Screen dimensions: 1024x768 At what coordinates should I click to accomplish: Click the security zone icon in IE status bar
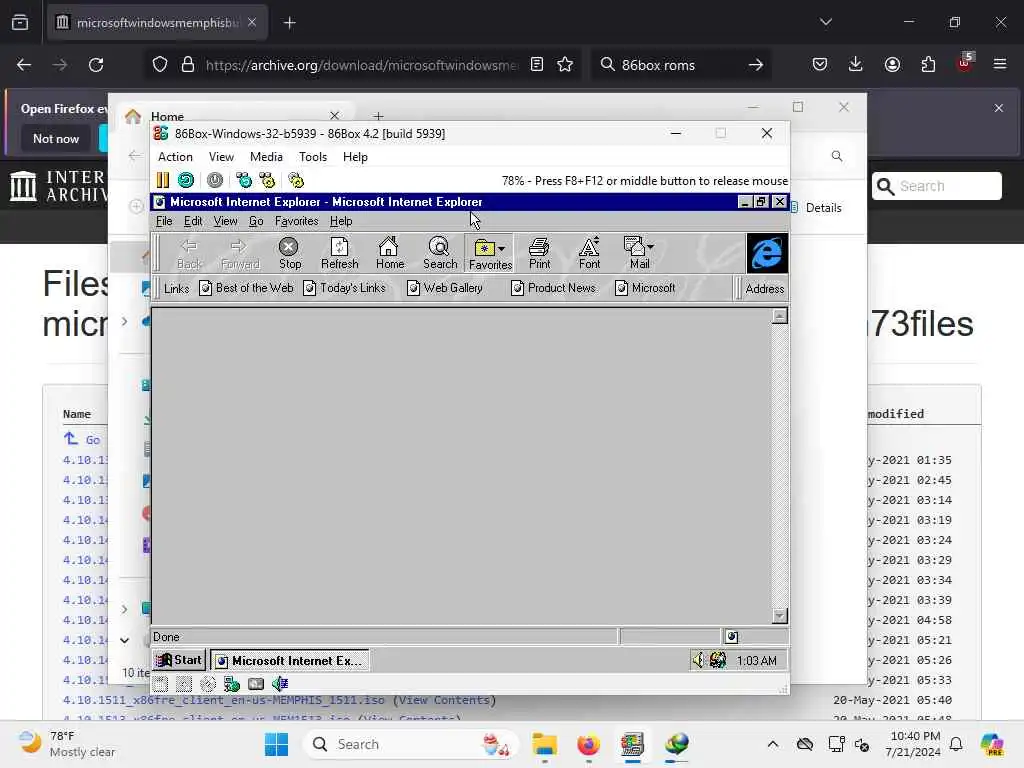(731, 637)
